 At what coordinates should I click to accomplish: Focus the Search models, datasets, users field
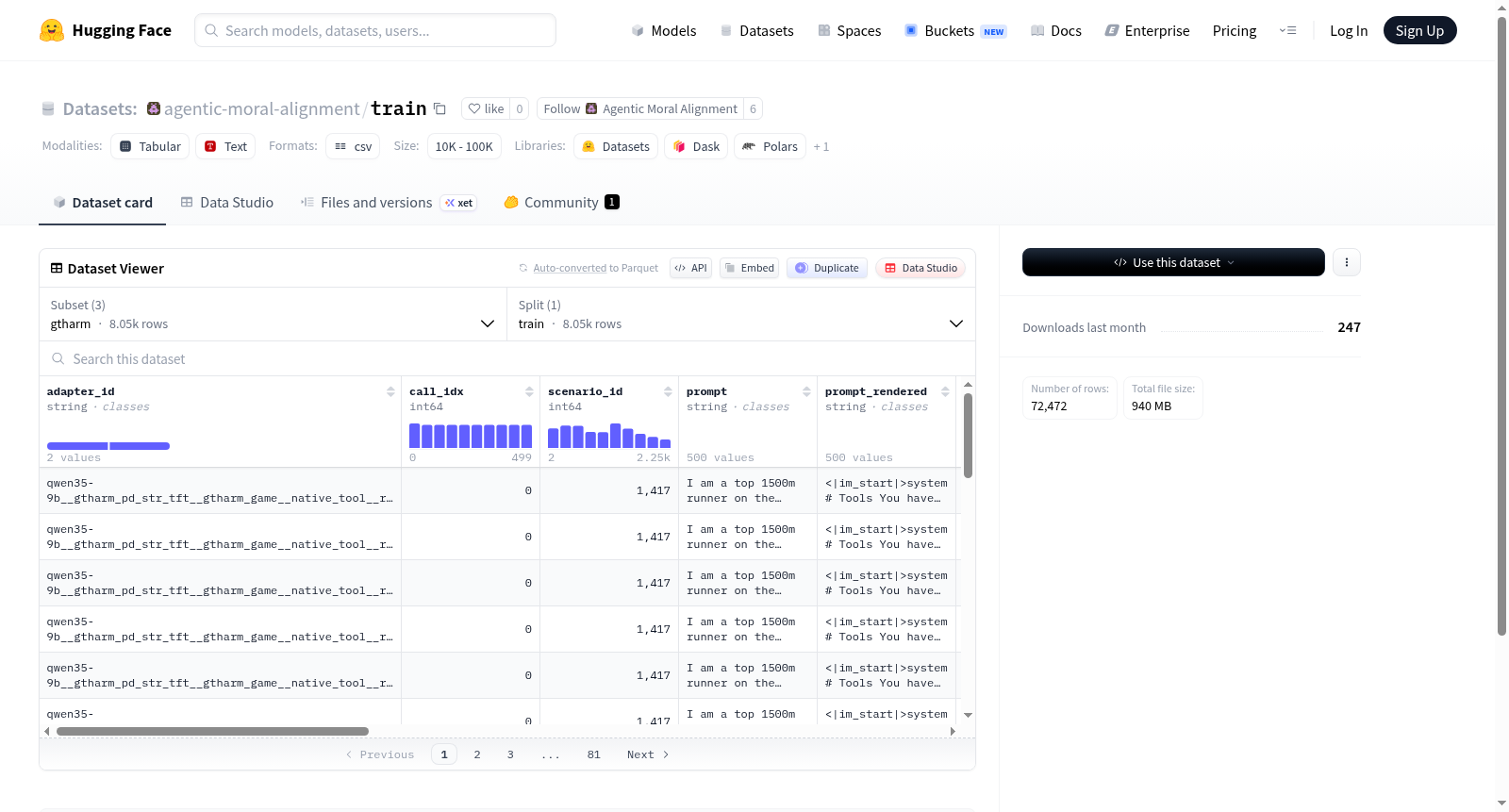[x=375, y=30]
